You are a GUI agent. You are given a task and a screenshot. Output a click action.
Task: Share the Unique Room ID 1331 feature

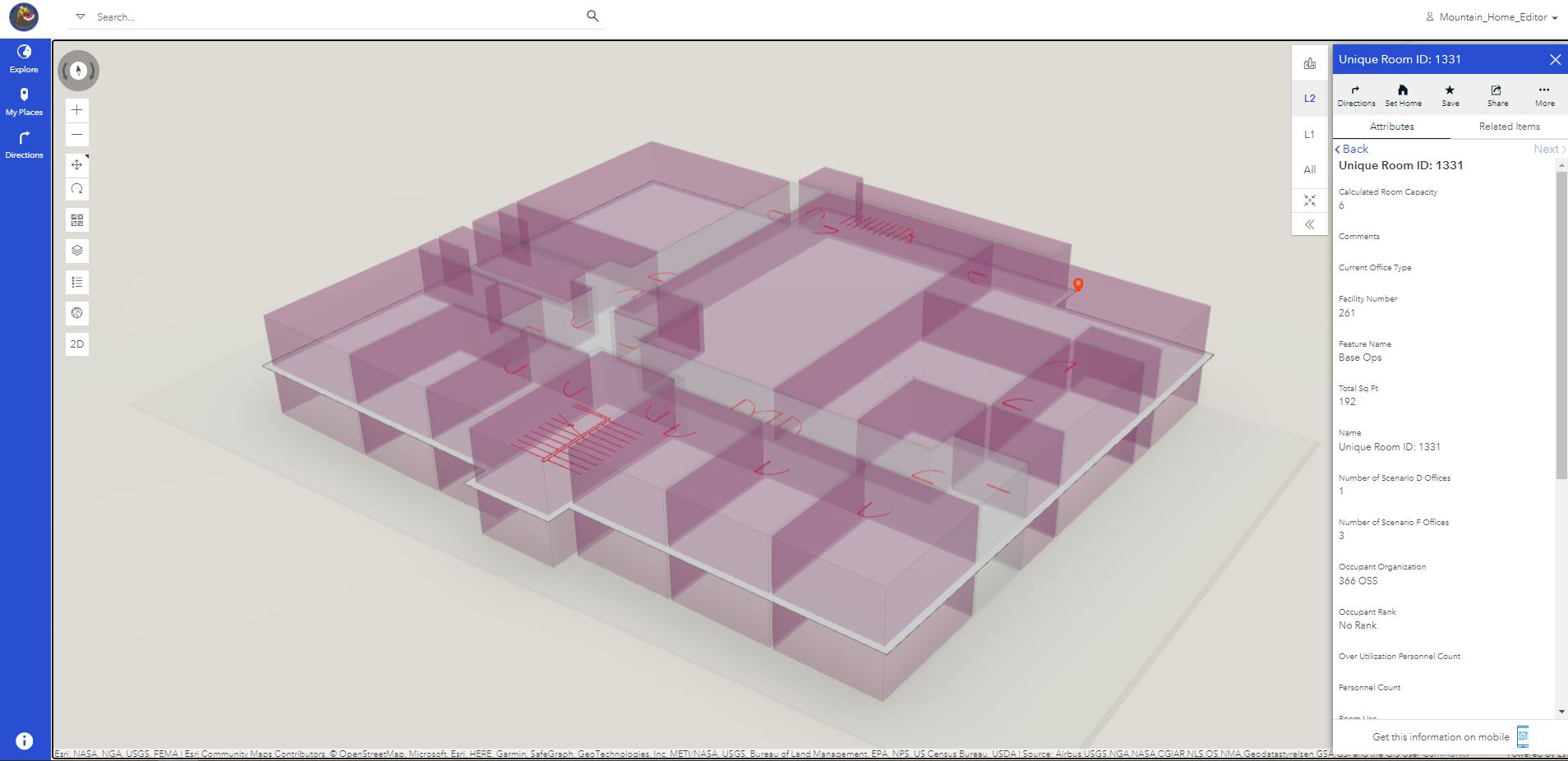coord(1497,94)
